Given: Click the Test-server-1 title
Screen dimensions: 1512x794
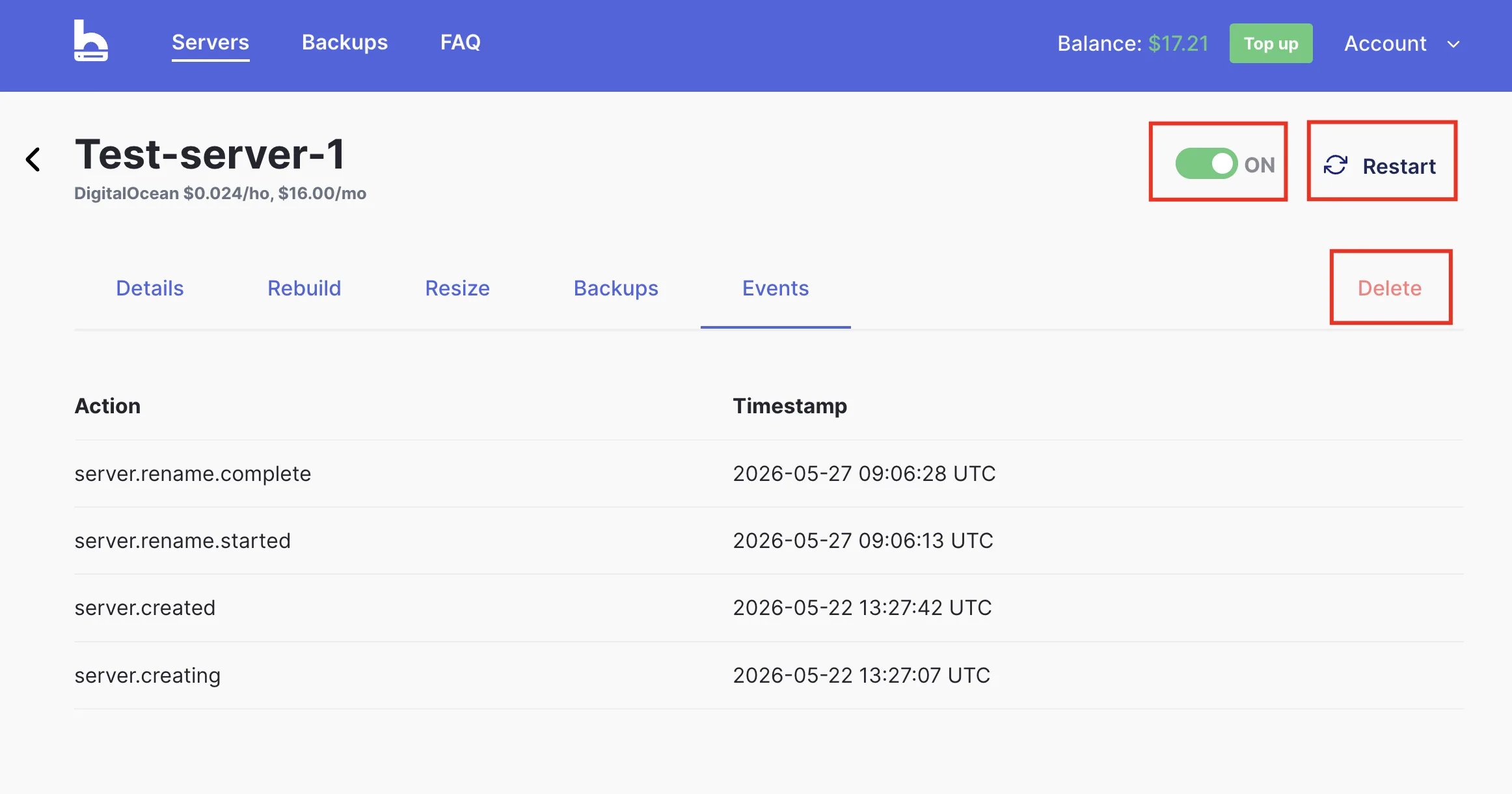Looking at the screenshot, I should click(x=209, y=154).
